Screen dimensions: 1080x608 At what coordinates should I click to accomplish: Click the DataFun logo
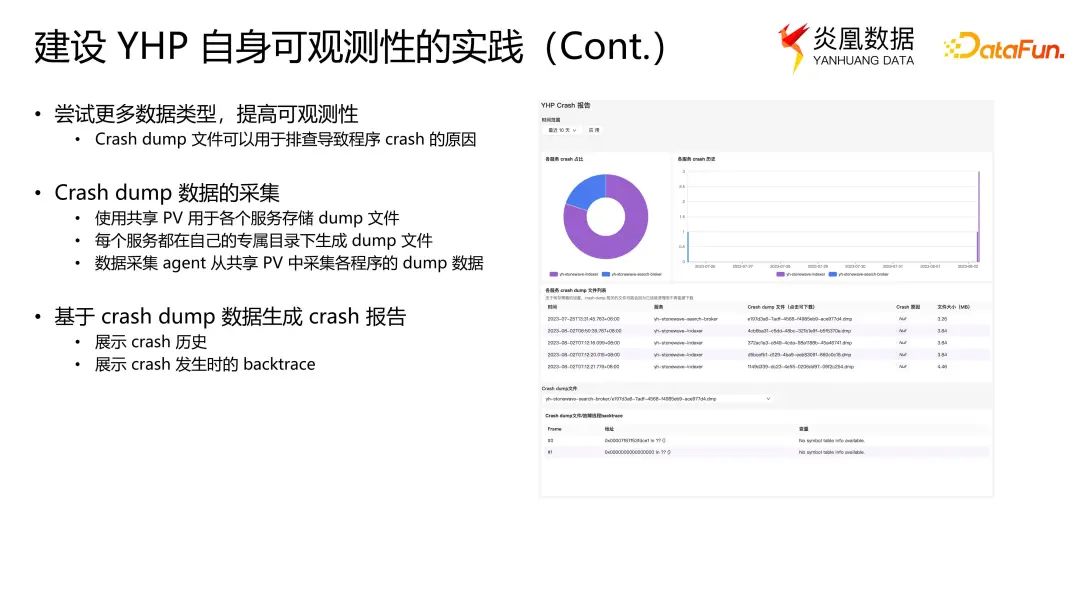click(1003, 47)
